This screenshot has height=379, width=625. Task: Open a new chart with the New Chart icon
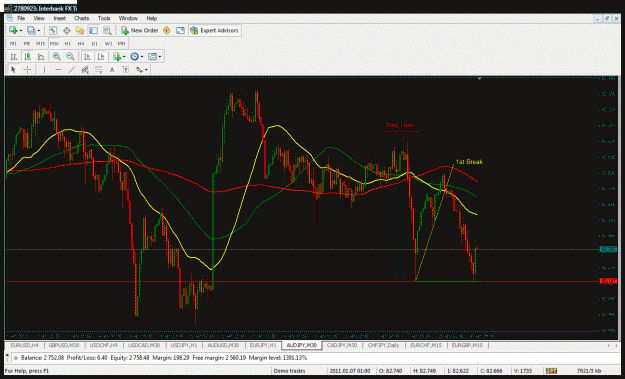tap(13, 30)
